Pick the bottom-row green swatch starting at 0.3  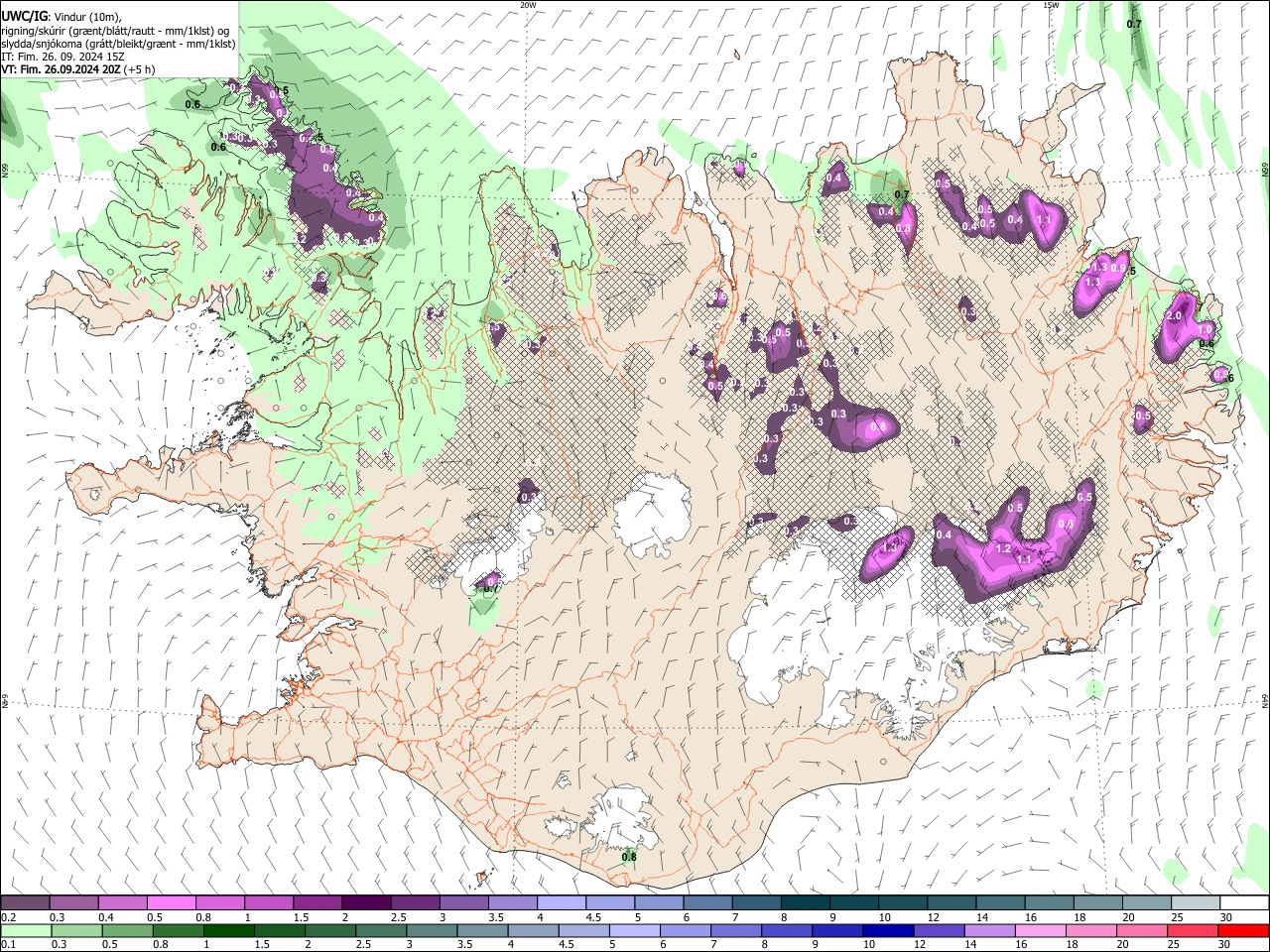[x=76, y=930]
